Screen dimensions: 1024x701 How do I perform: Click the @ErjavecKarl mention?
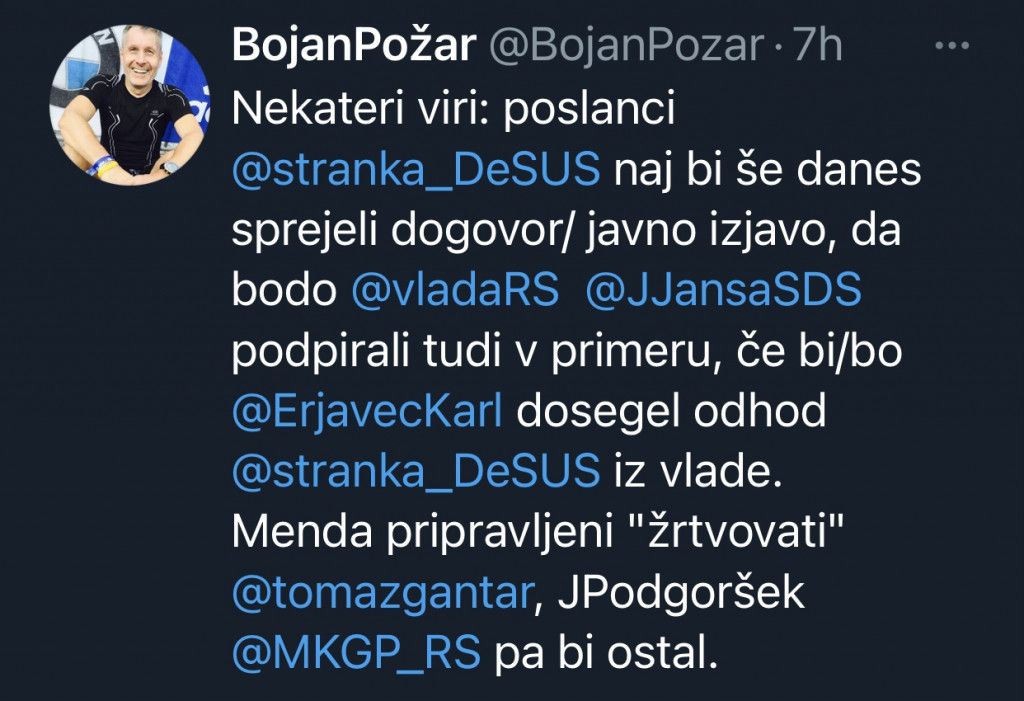(x=367, y=412)
